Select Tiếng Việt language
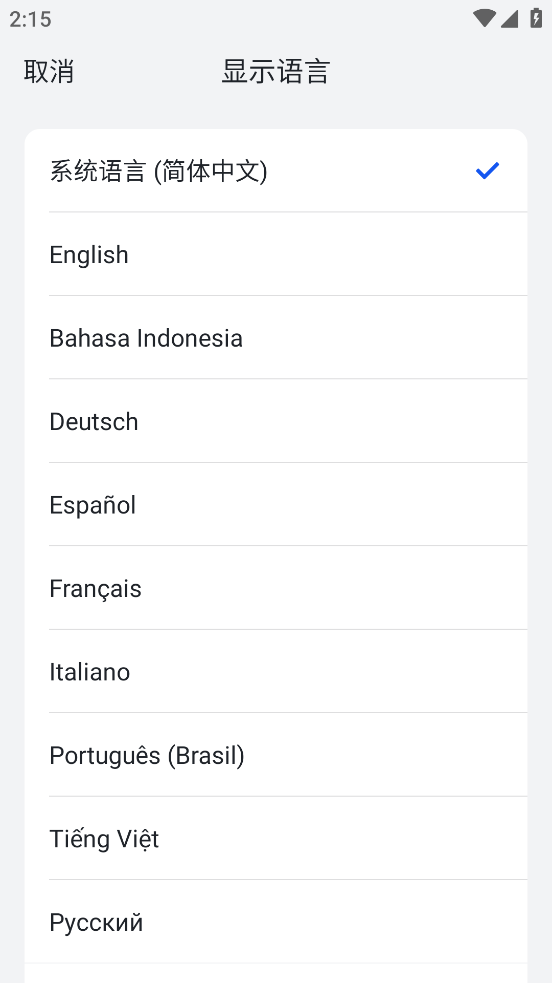The width and height of the screenshot is (552, 983). pyautogui.click(x=276, y=838)
